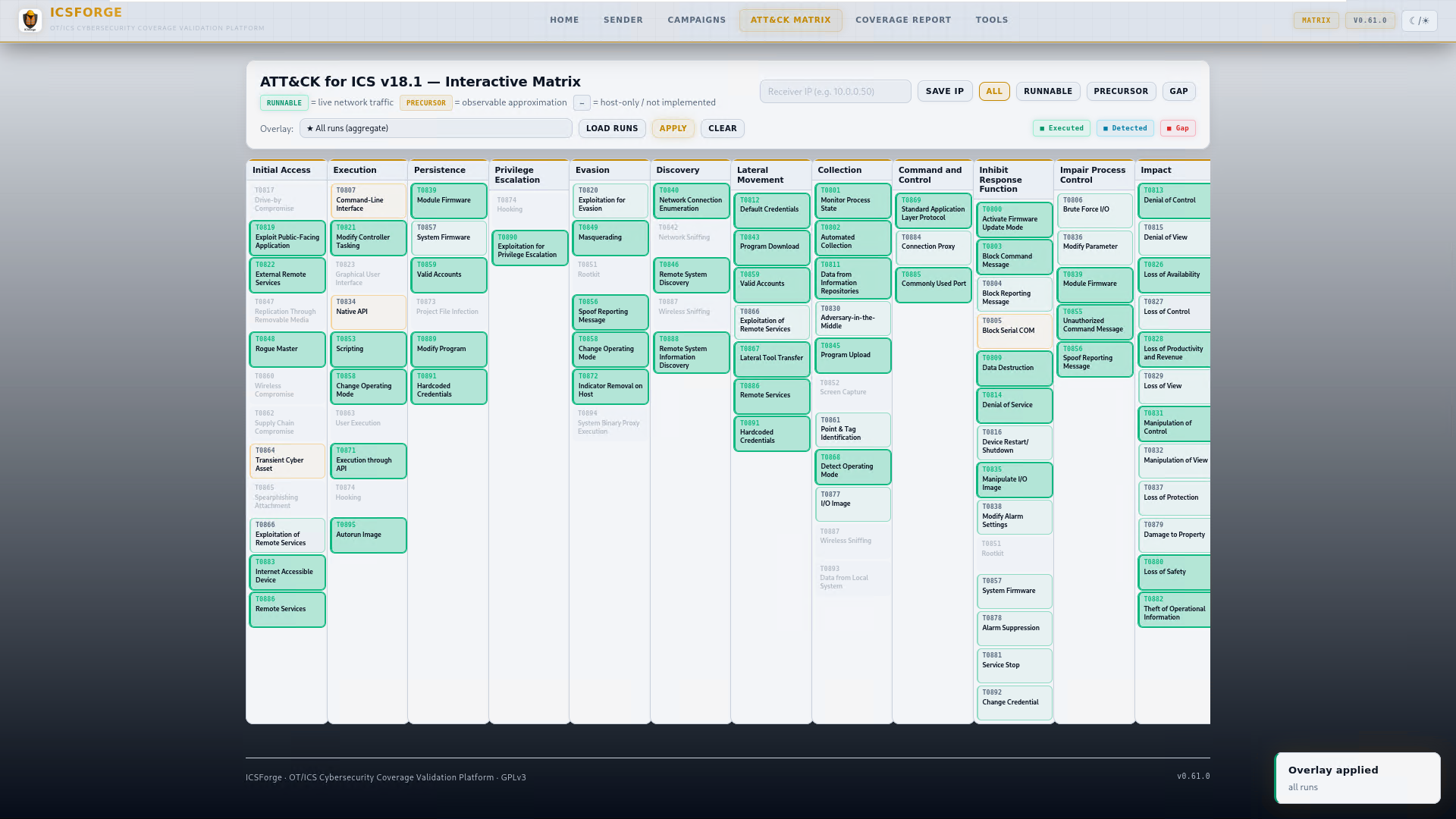This screenshot has width=1456, height=819.
Task: Enable the RUNNABLE filter toggle
Action: point(1047,91)
